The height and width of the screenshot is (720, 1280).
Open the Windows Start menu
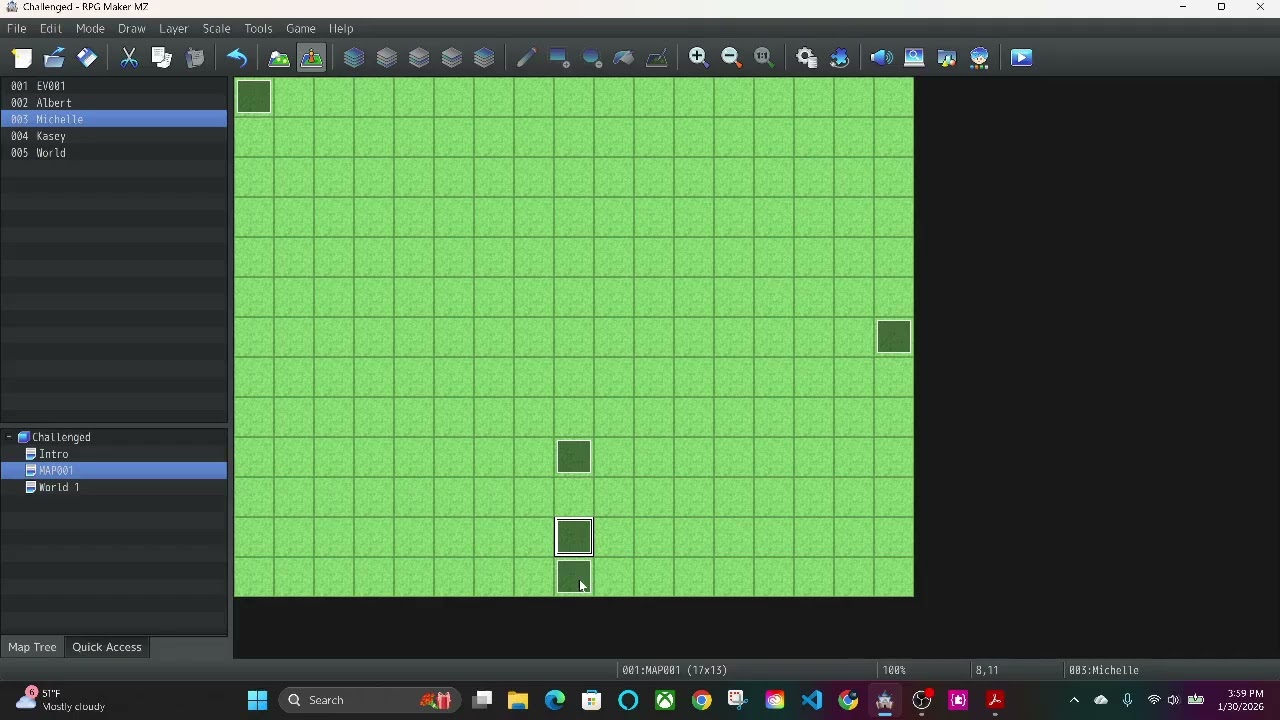[x=257, y=700]
